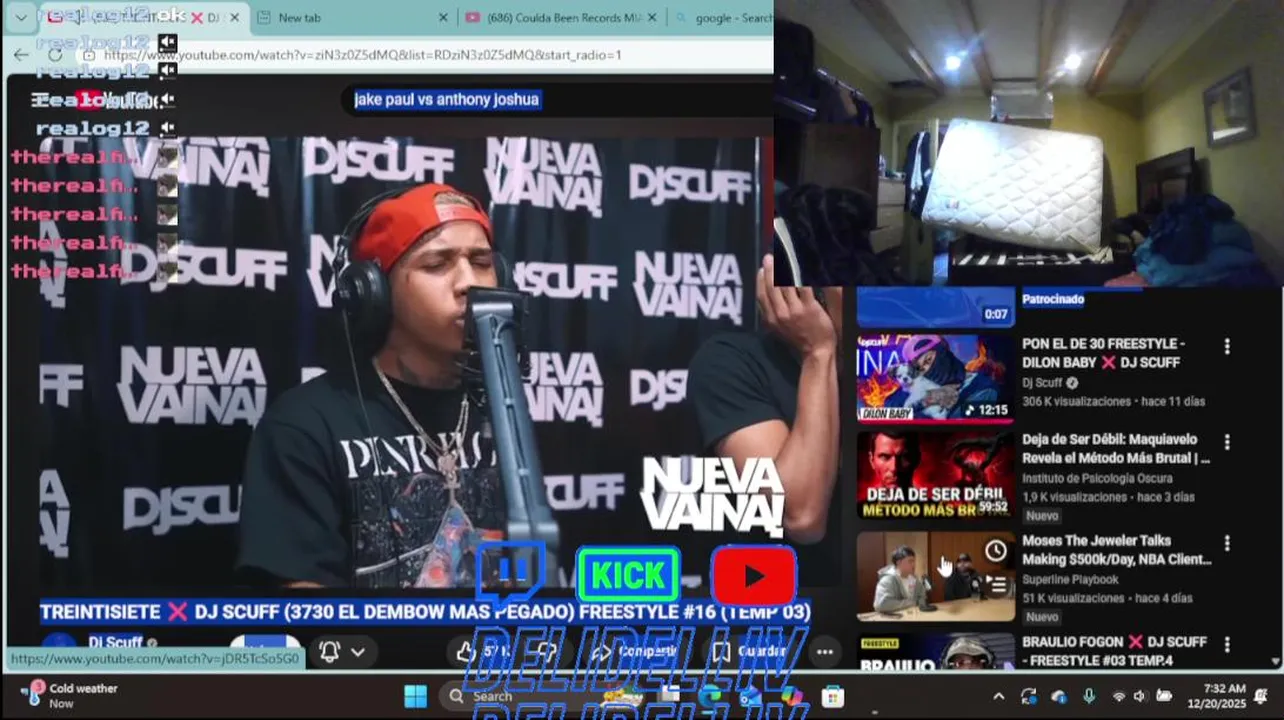Add Moses The Jeweler to Watch later
Image resolution: width=1284 pixels, height=720 pixels.
pyautogui.click(x=995, y=551)
